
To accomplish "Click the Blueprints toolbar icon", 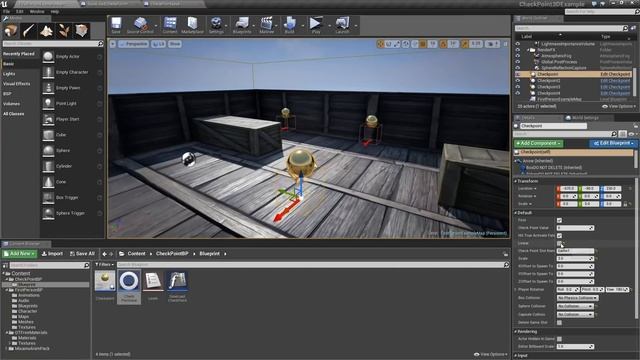I will click(242, 24).
